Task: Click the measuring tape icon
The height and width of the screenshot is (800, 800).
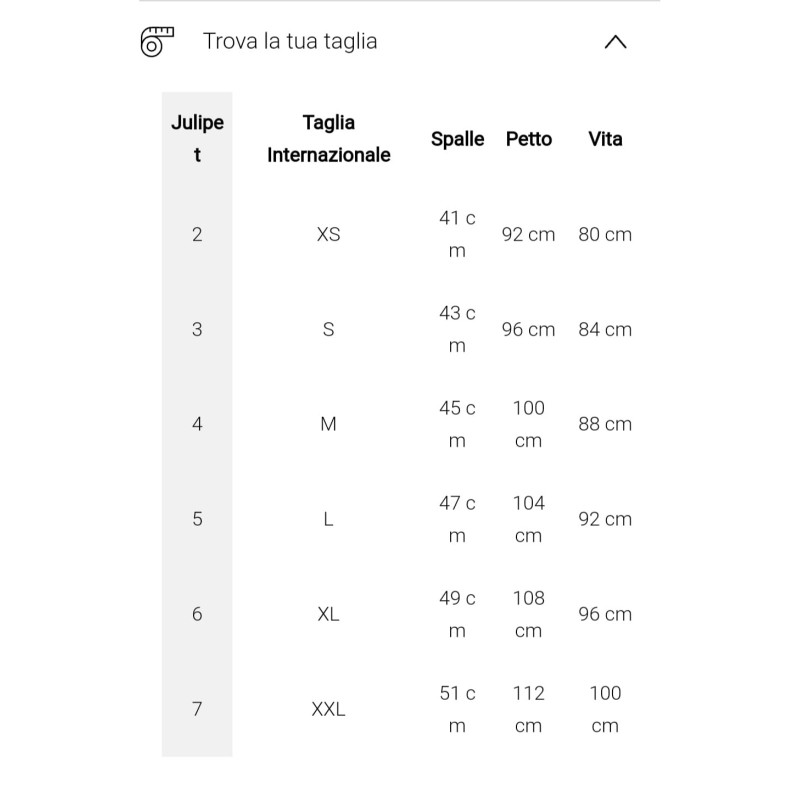Action: click(157, 42)
